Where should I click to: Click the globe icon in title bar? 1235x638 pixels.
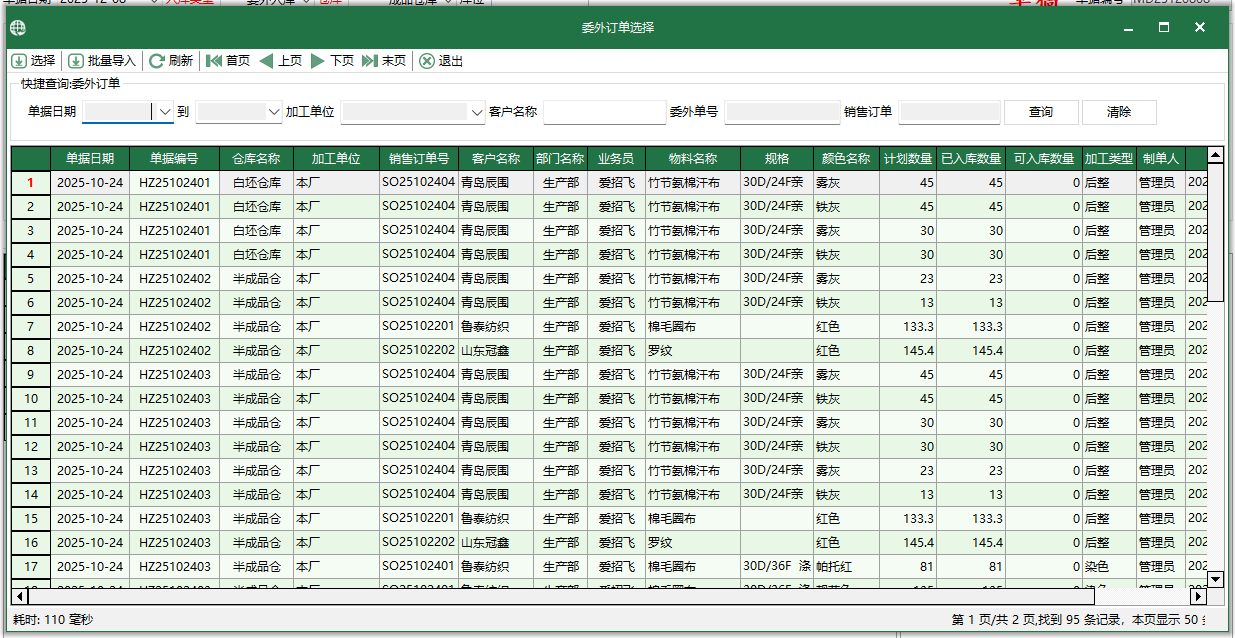(16, 28)
